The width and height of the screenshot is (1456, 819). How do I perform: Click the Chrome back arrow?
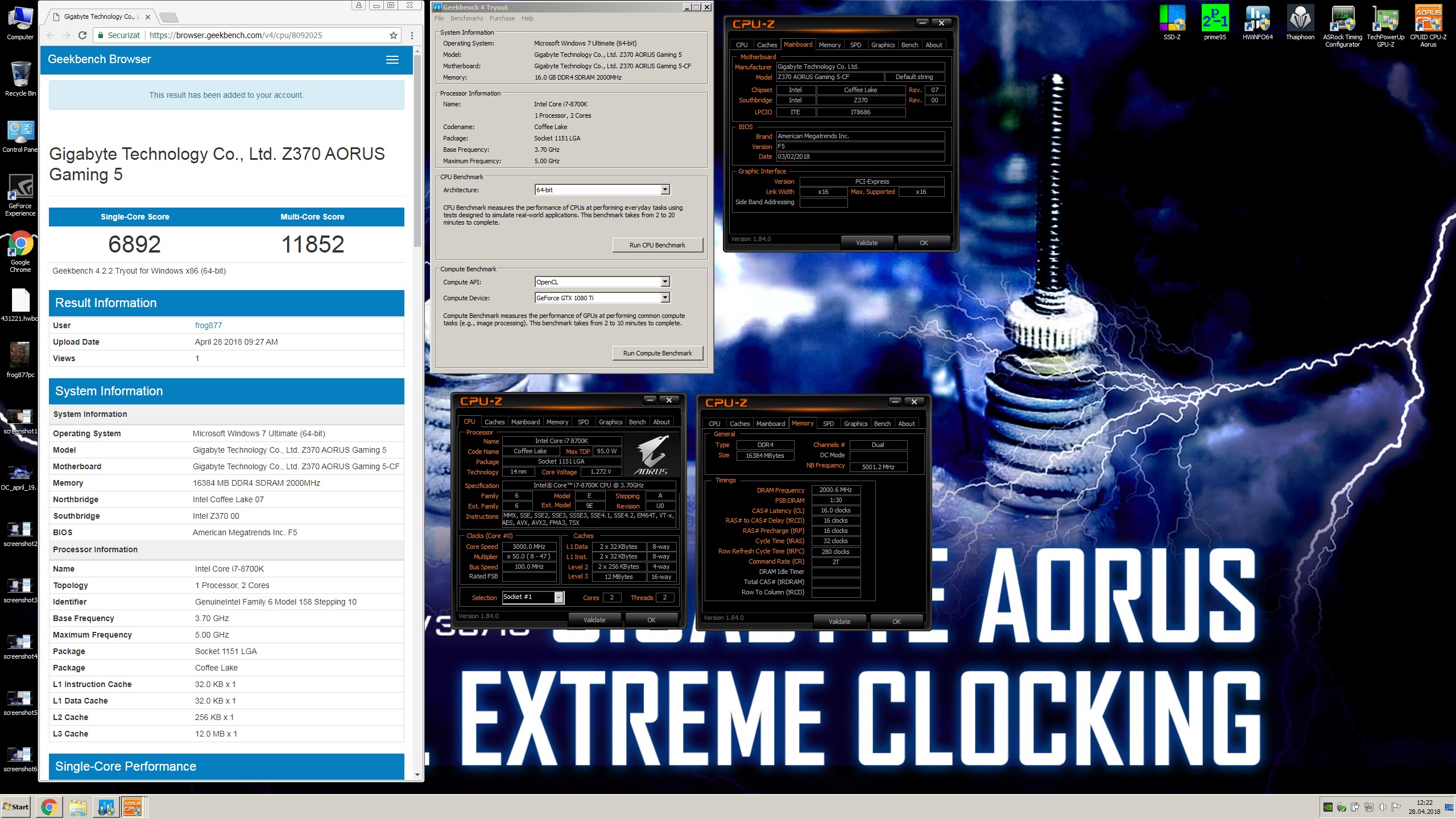pyautogui.click(x=51, y=35)
